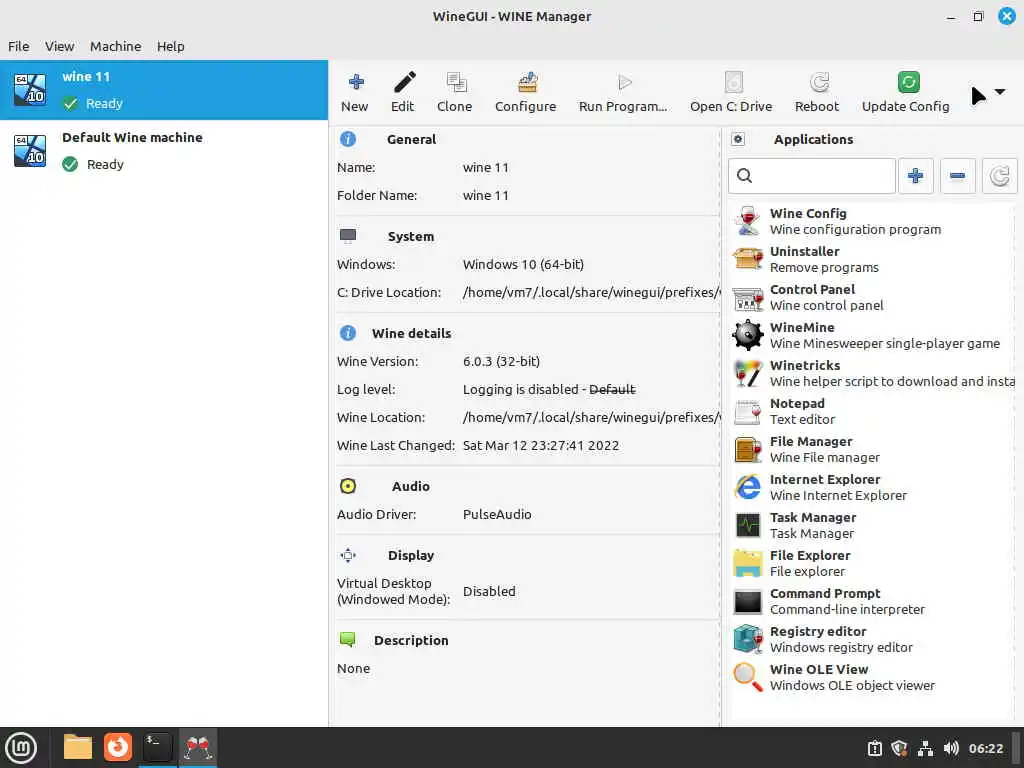Launch Firefox from the taskbar

coord(118,747)
